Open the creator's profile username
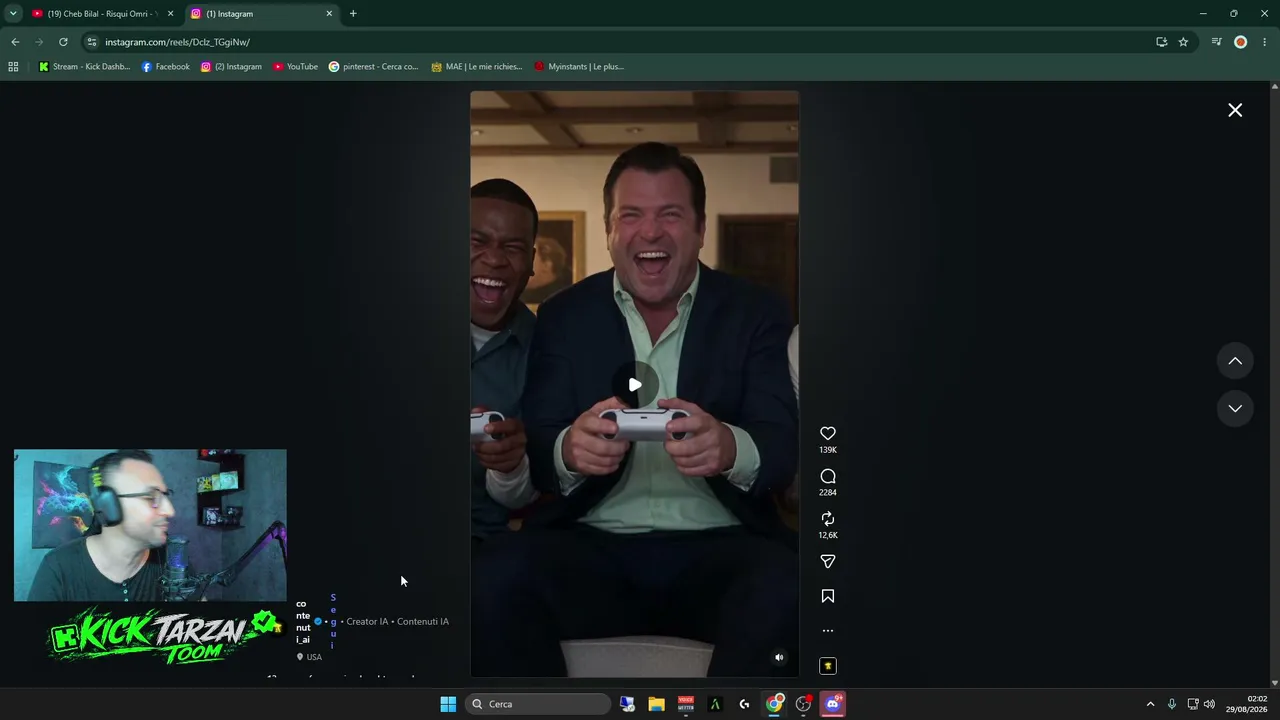This screenshot has width=1280, height=720. coord(303,622)
